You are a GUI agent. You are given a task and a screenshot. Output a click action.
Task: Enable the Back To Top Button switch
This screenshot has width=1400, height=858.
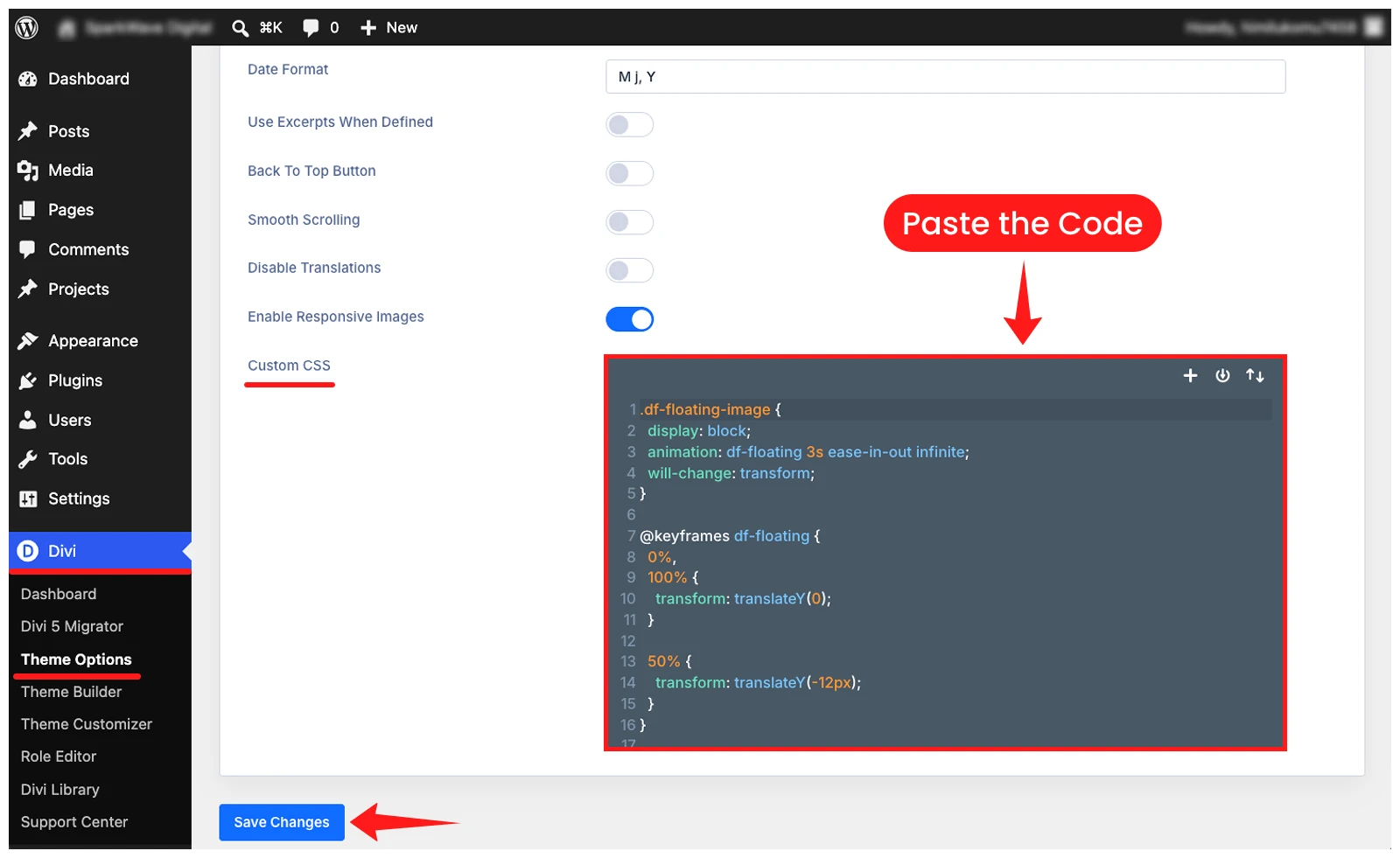(x=629, y=173)
